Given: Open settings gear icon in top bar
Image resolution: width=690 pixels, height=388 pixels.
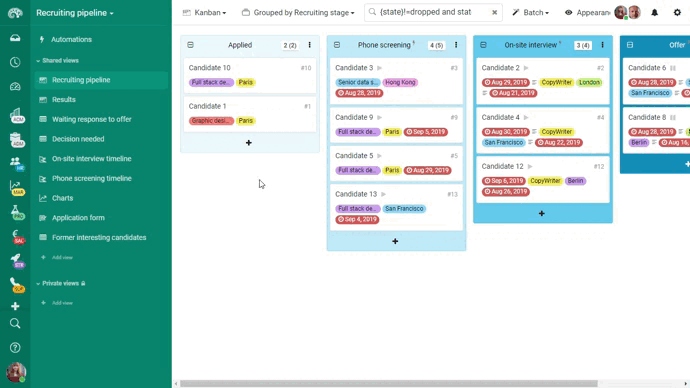Looking at the screenshot, I should click(677, 13).
